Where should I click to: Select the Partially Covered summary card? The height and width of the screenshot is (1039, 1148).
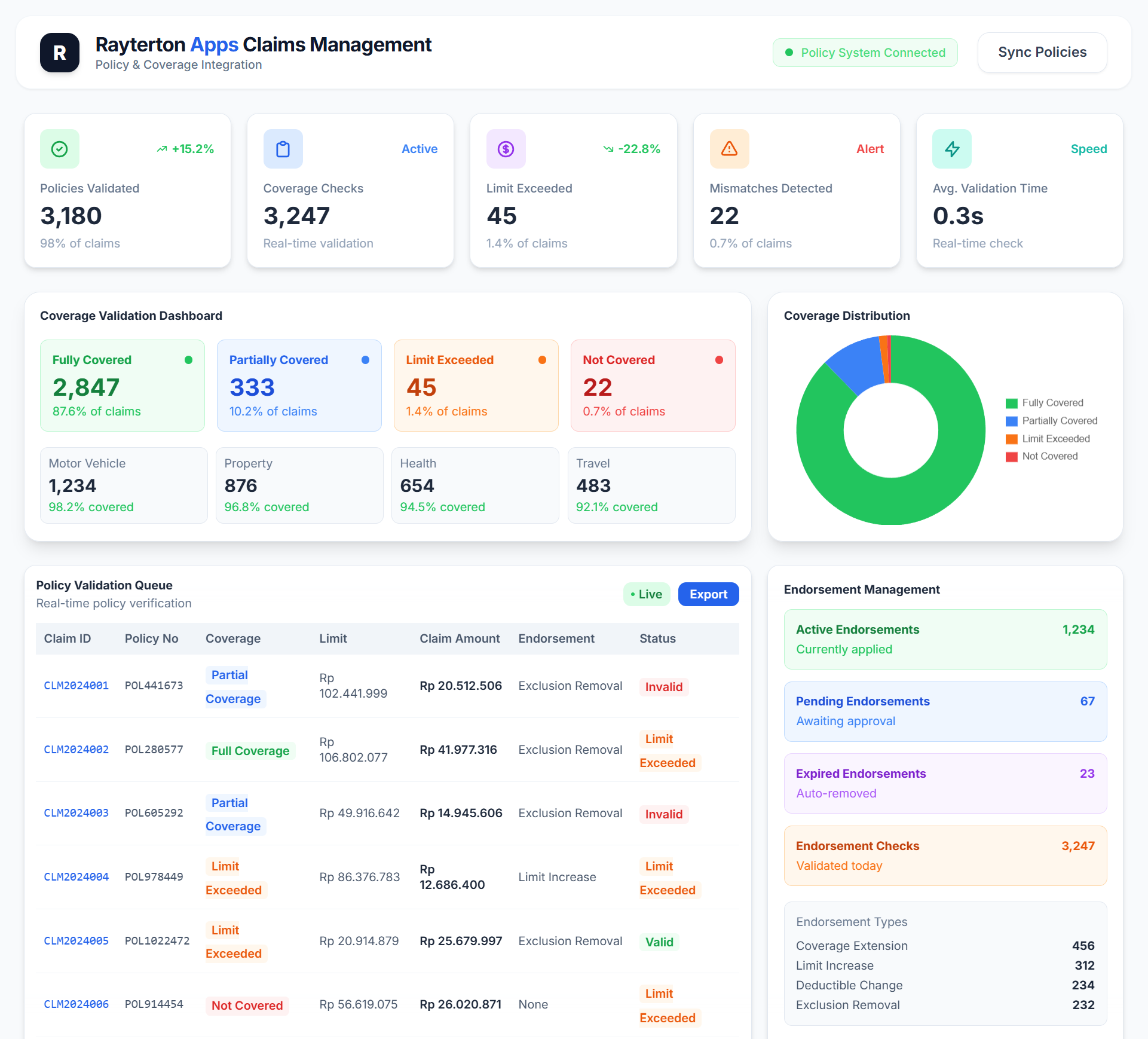[x=299, y=386]
